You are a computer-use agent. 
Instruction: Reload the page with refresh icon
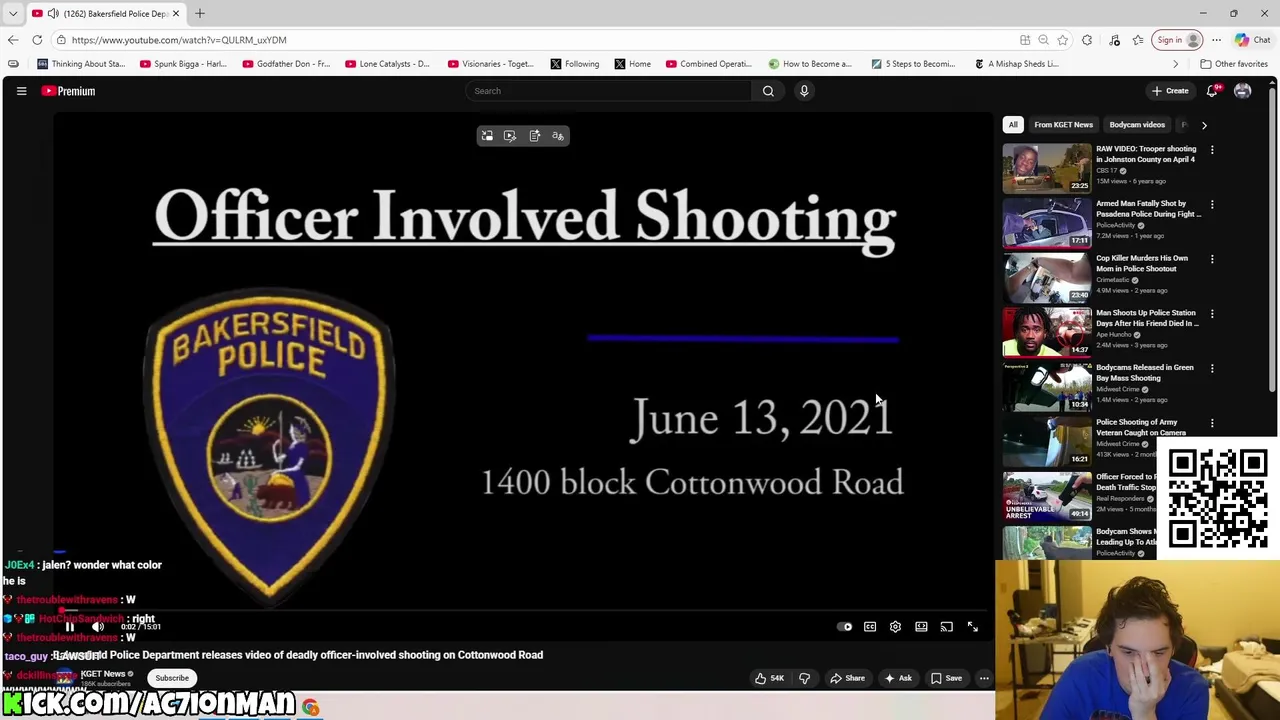pos(37,40)
